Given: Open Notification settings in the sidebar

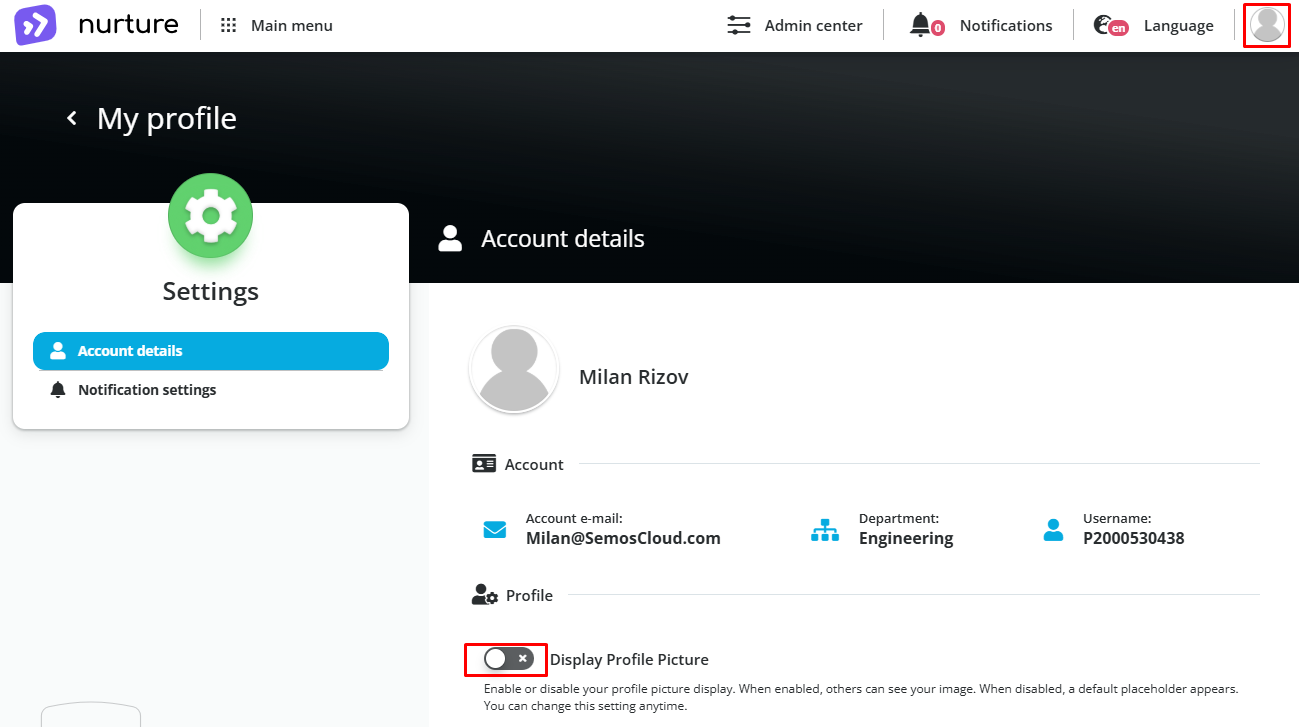Looking at the screenshot, I should pyautogui.click(x=211, y=389).
